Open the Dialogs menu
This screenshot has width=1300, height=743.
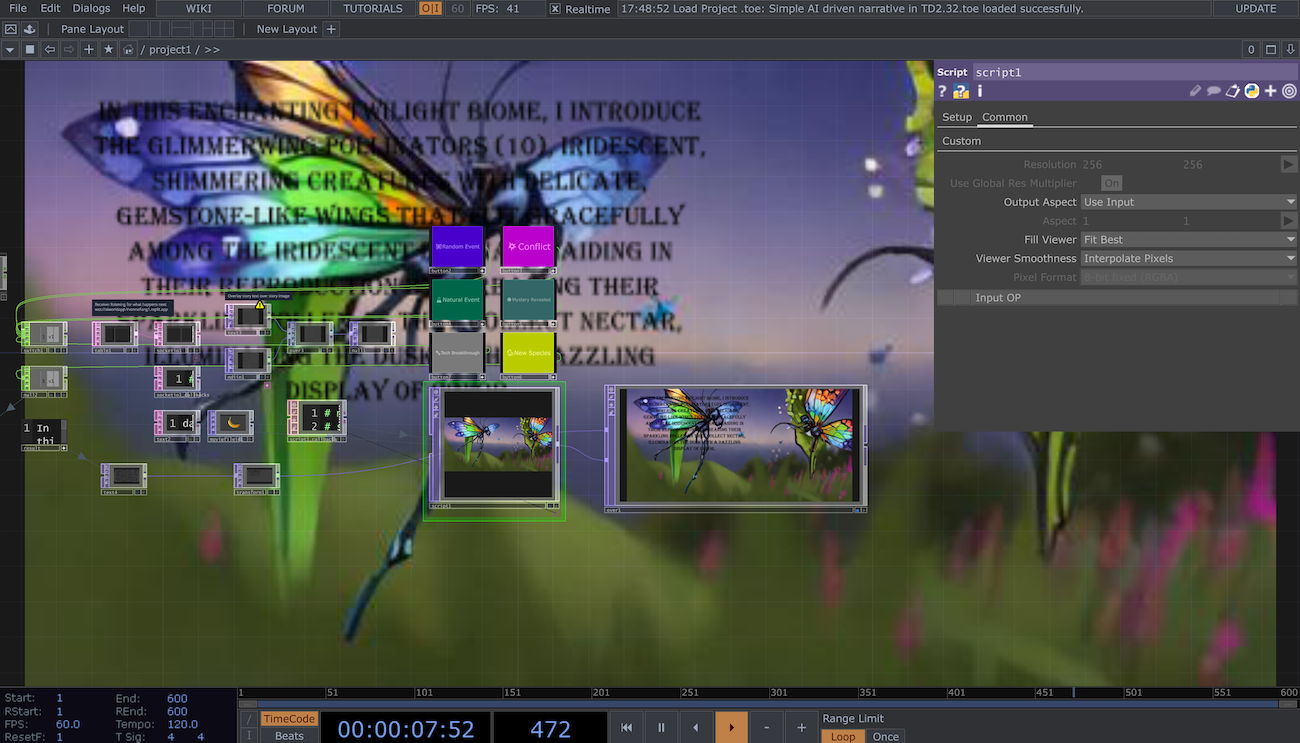point(91,8)
